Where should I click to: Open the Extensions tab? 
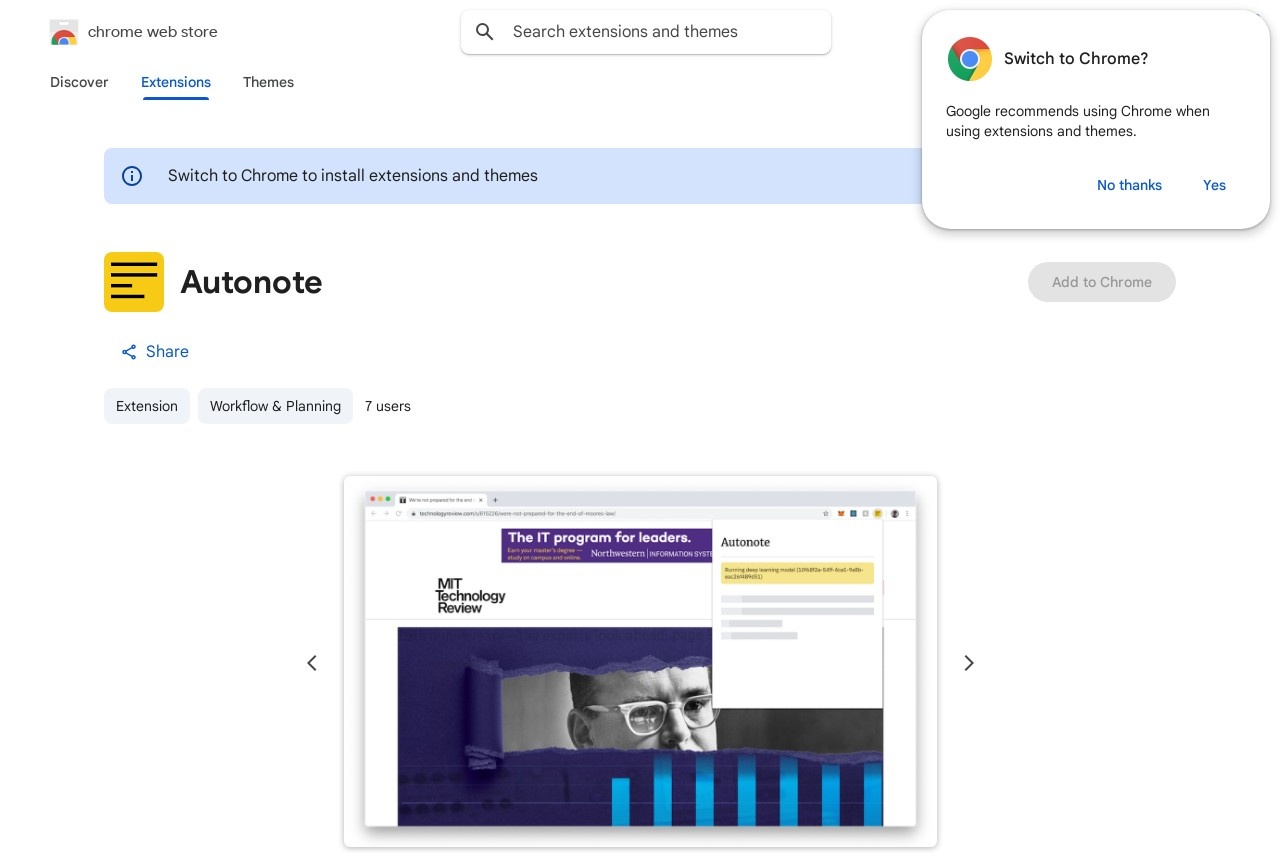[176, 82]
